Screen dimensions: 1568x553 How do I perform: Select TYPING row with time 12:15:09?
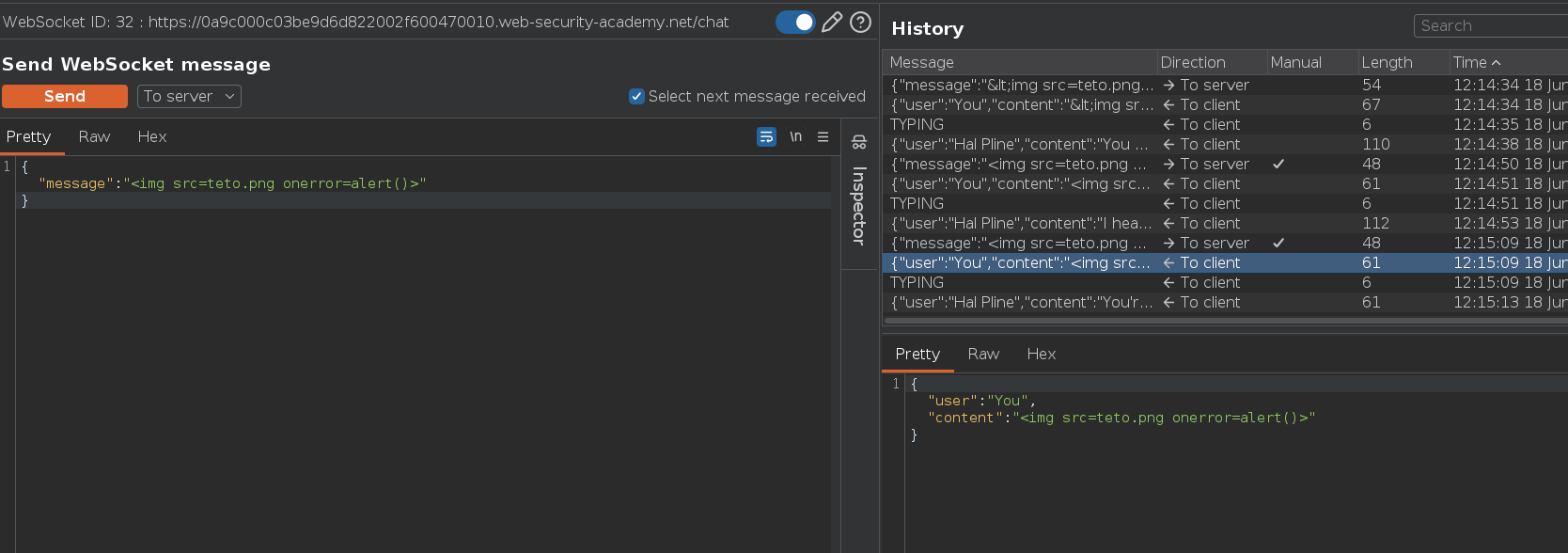1225,282
